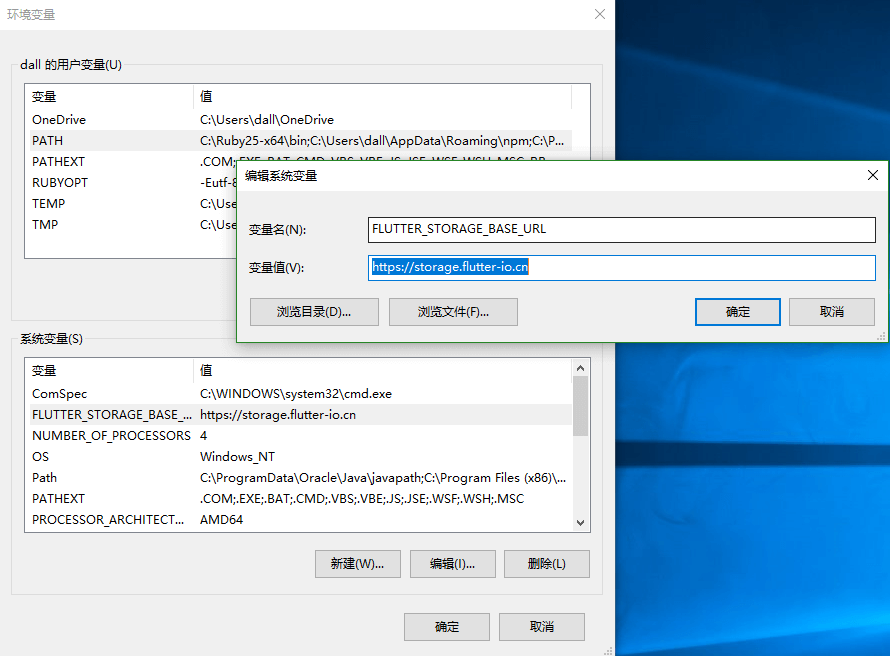
Task: Click inside the 变量值(V) input field
Action: coord(620,267)
